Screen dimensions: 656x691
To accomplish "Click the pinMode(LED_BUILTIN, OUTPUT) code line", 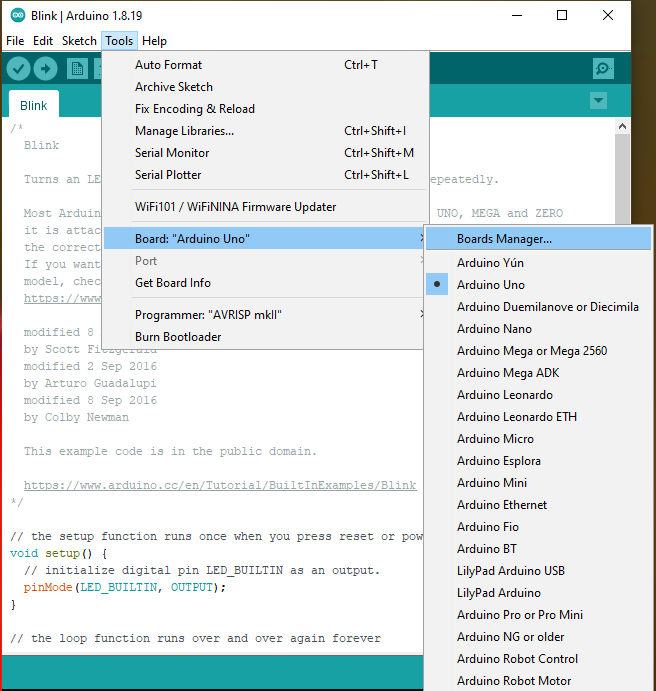I will (125, 587).
